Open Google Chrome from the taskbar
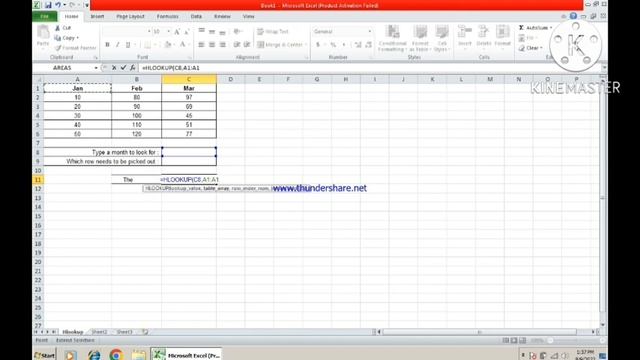 (116, 355)
